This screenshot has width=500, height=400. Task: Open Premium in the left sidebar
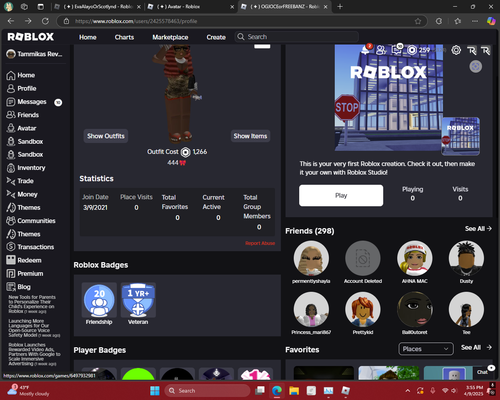[x=25, y=274]
